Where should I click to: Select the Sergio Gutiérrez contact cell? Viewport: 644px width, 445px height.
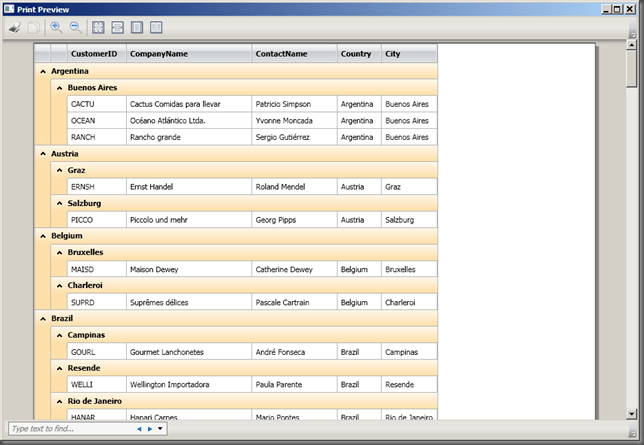pyautogui.click(x=294, y=137)
